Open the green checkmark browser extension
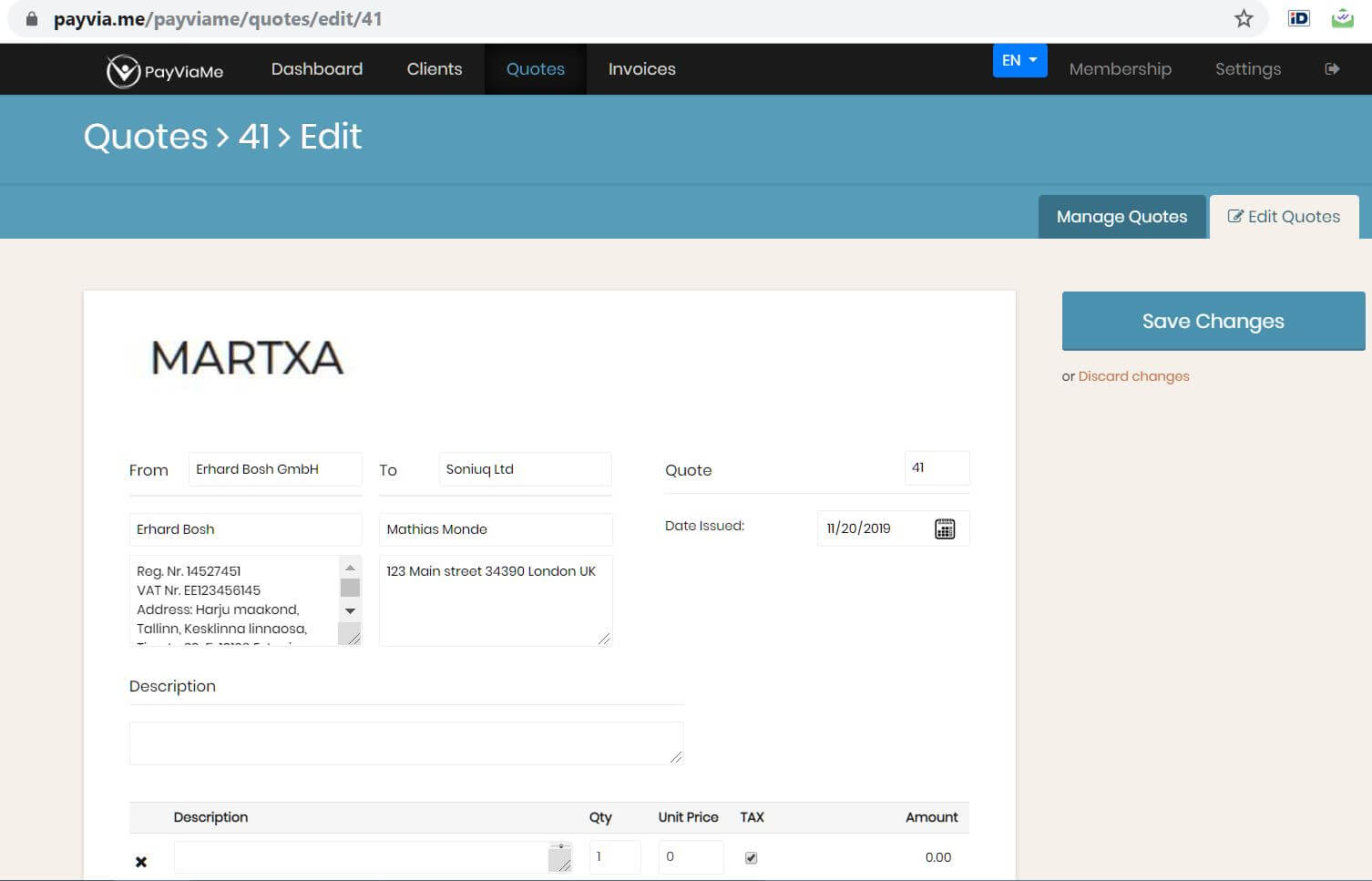Screen dimensions: 1372x881 [x=1342, y=18]
